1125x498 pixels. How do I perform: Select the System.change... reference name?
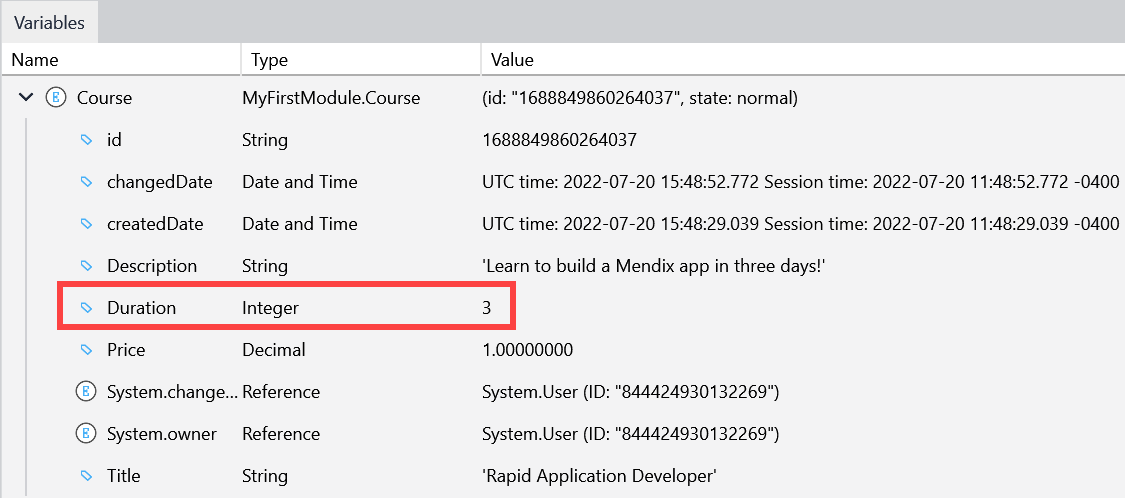tap(171, 392)
